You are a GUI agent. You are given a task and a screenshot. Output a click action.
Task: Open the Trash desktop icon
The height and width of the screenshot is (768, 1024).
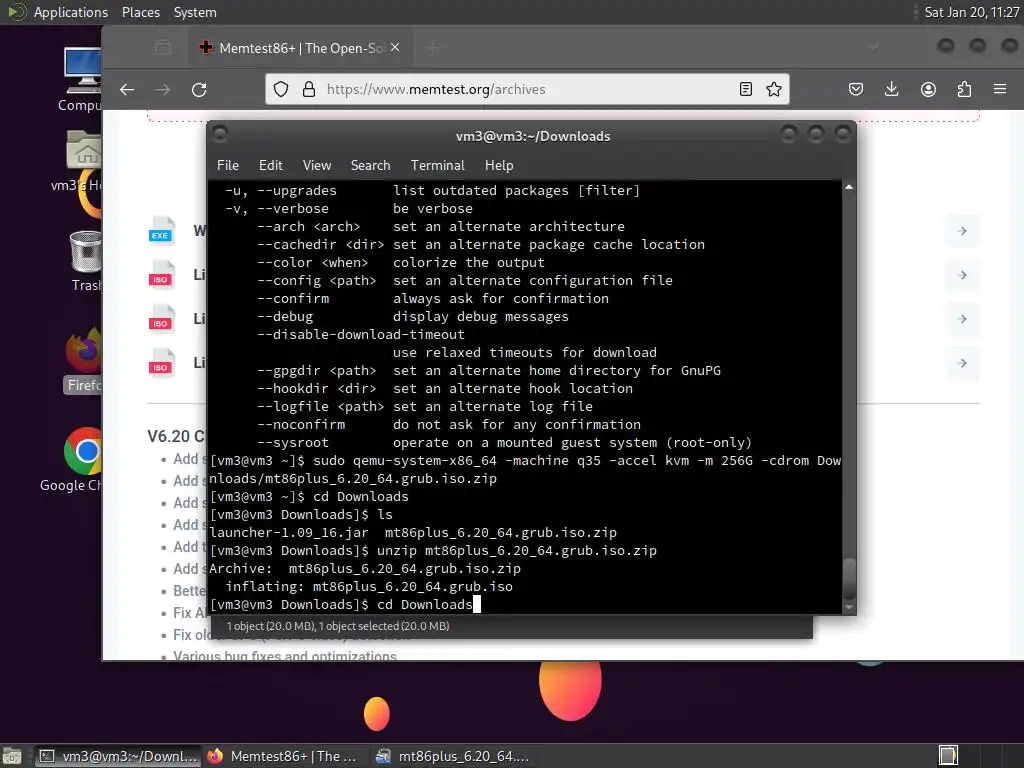(85, 261)
